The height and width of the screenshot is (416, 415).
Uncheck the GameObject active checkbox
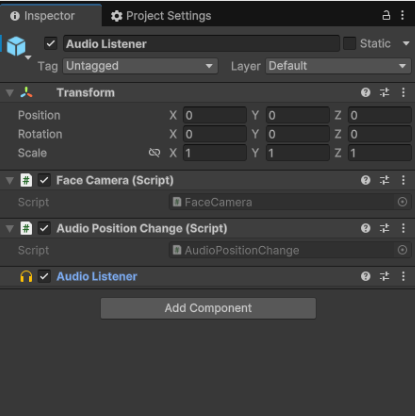pyautogui.click(x=51, y=44)
